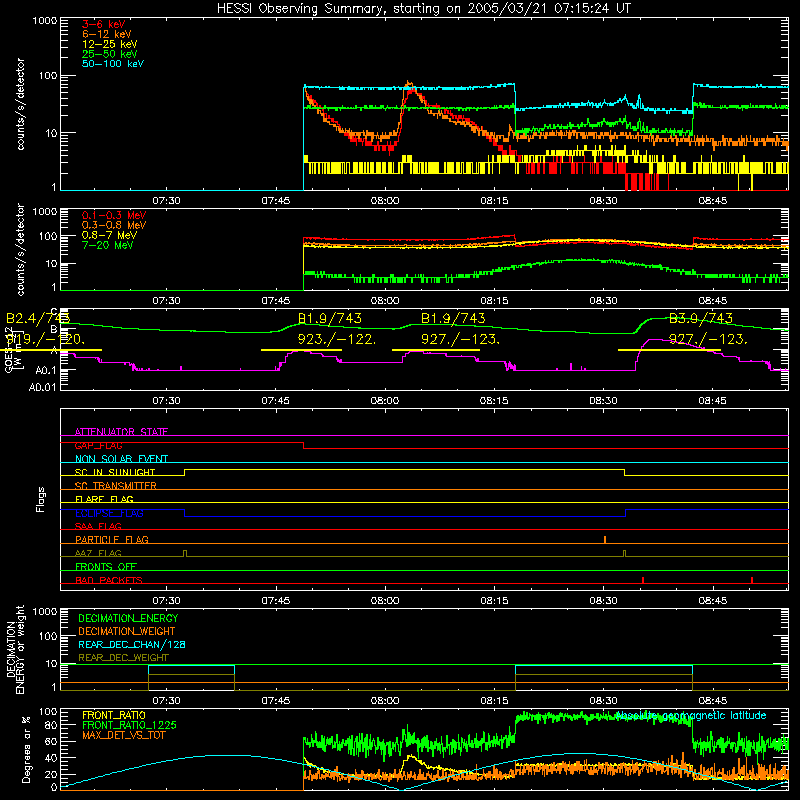The height and width of the screenshot is (800, 800).
Task: Click the blue ECLIPSE_FLAG label
Action: click(x=109, y=513)
